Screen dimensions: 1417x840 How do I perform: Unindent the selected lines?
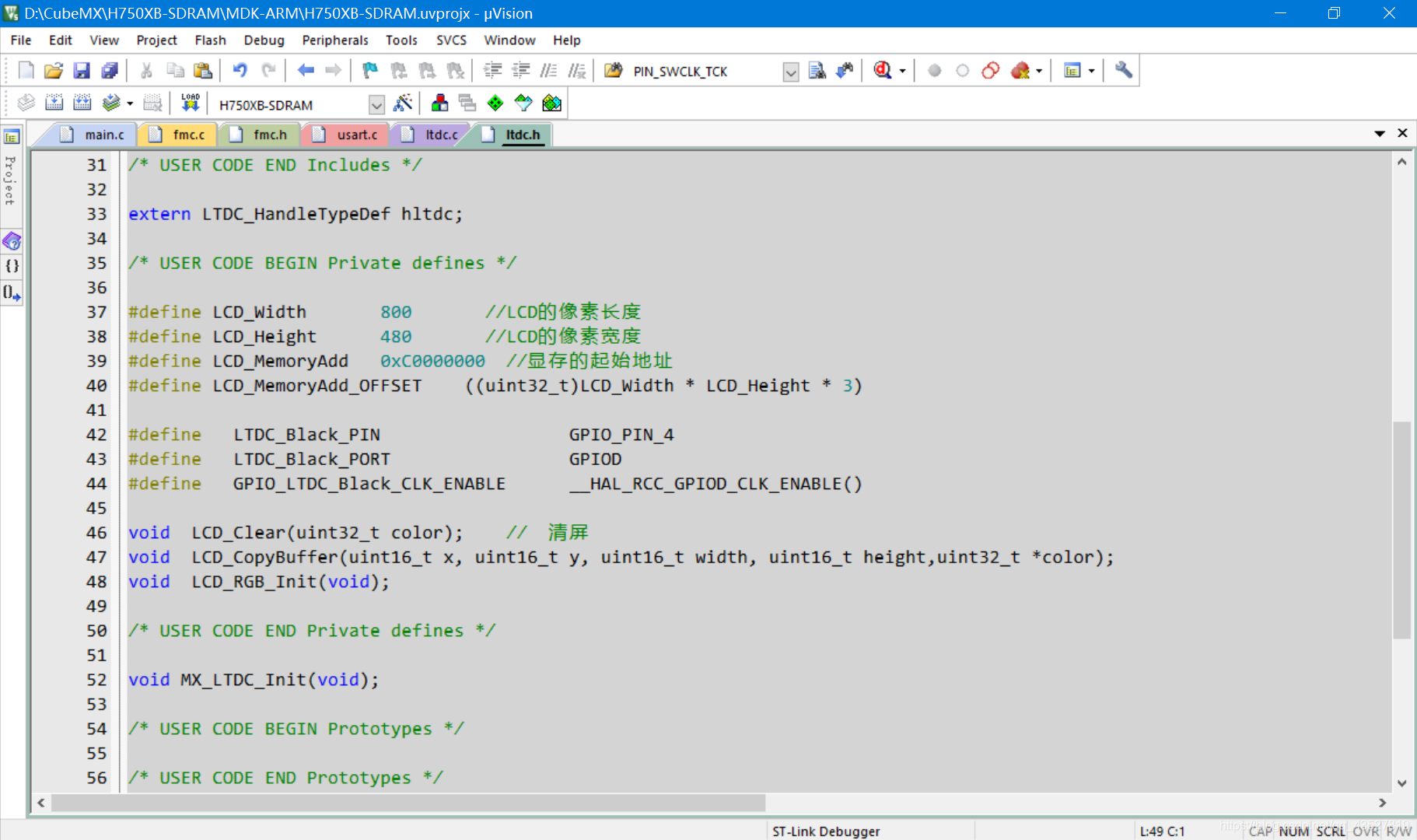[520, 71]
